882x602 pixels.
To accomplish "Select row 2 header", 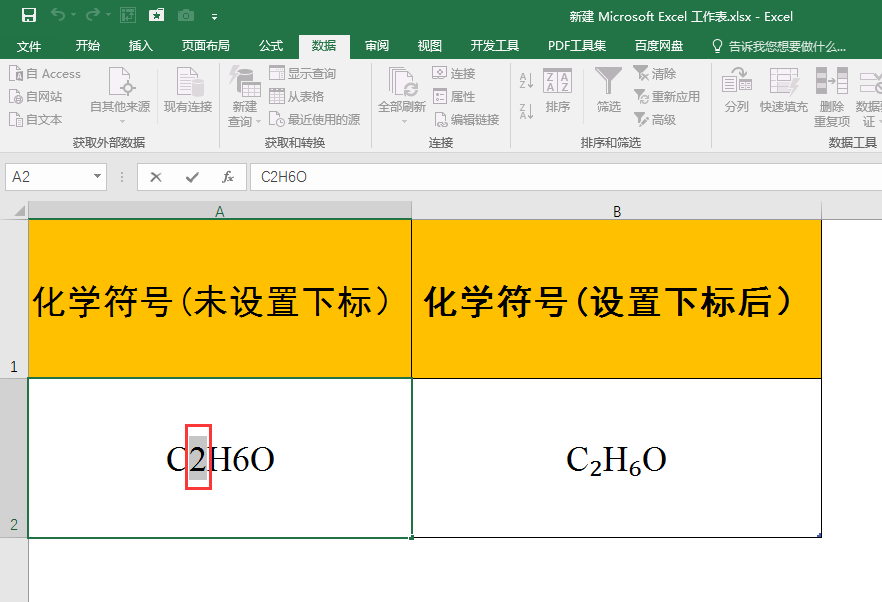I will (14, 458).
